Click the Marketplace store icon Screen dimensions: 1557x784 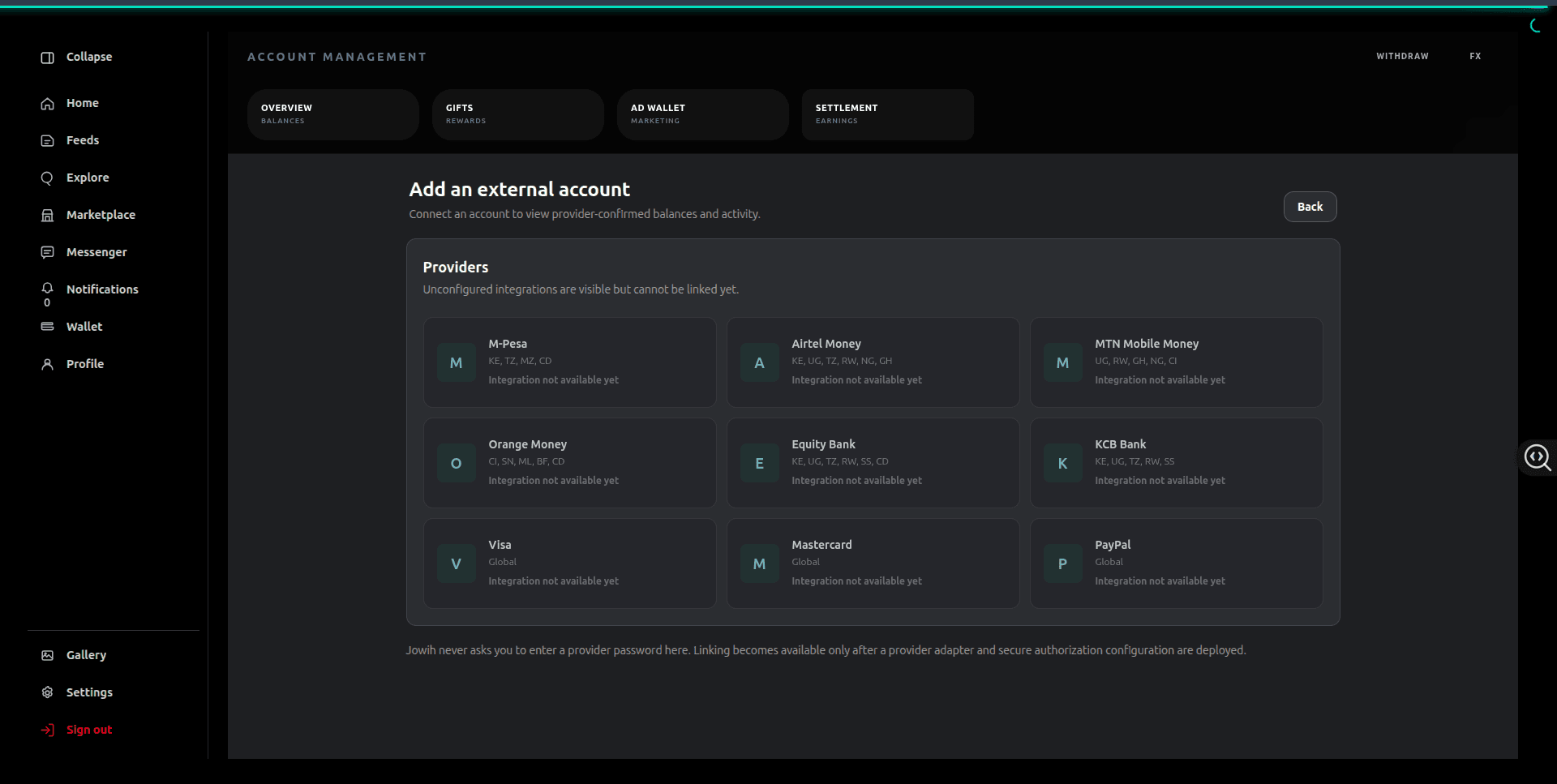coord(48,216)
